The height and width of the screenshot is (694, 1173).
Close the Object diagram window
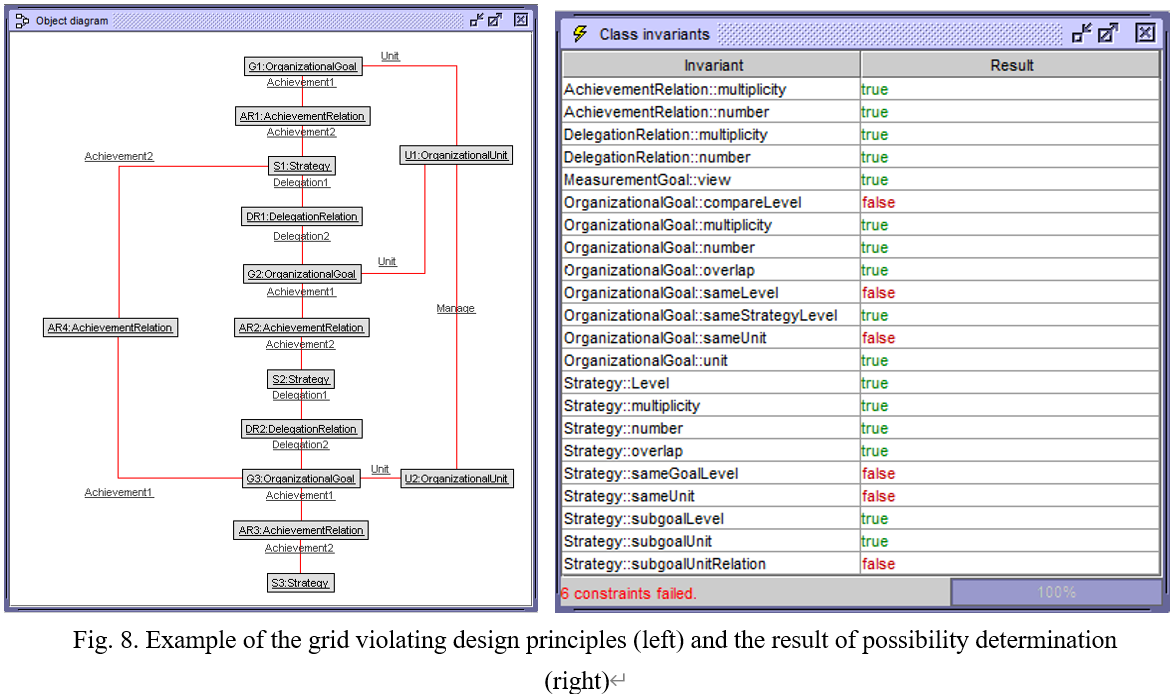point(521,20)
